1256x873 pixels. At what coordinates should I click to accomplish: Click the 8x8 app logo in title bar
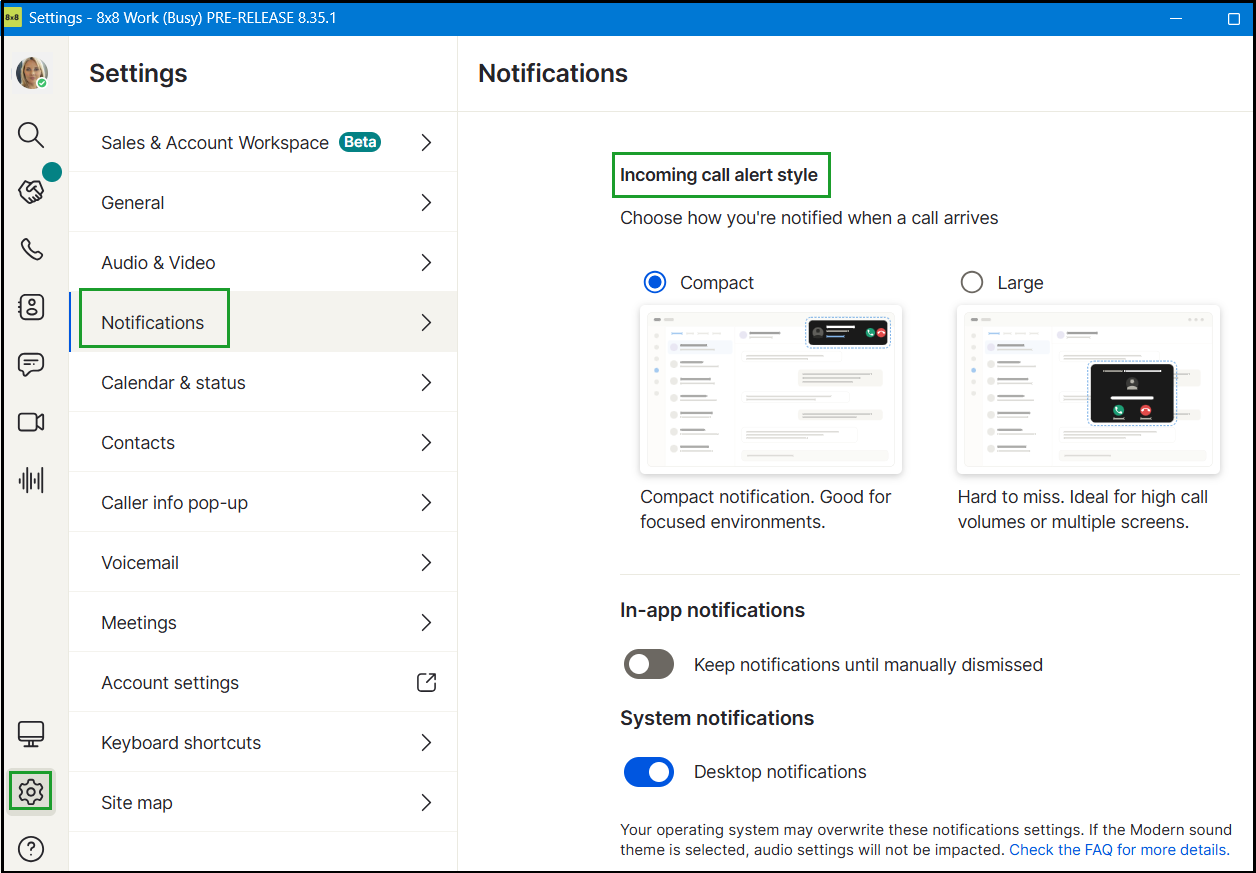[13, 18]
